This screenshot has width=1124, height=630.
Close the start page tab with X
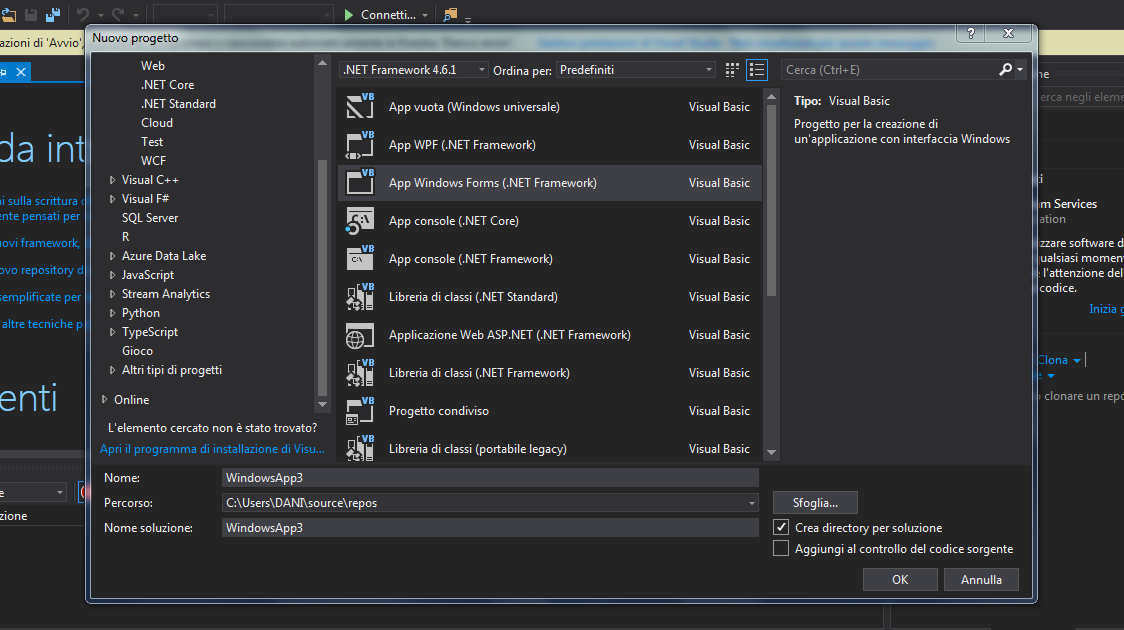point(21,72)
